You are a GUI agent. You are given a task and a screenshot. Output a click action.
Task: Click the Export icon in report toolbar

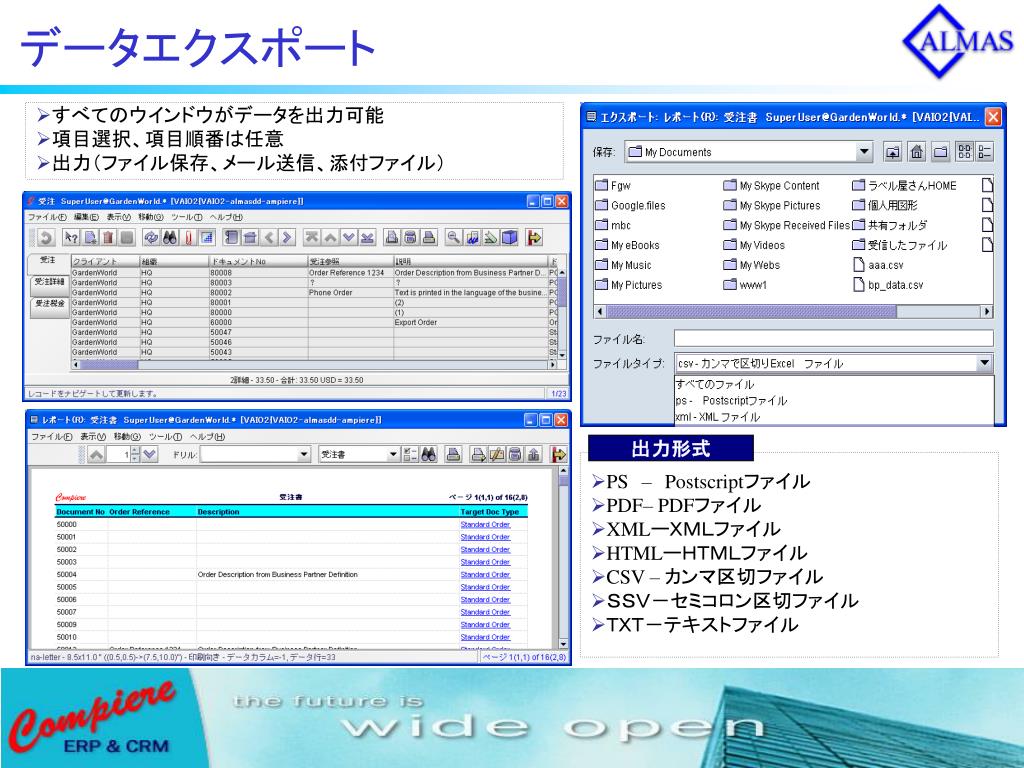point(534,455)
